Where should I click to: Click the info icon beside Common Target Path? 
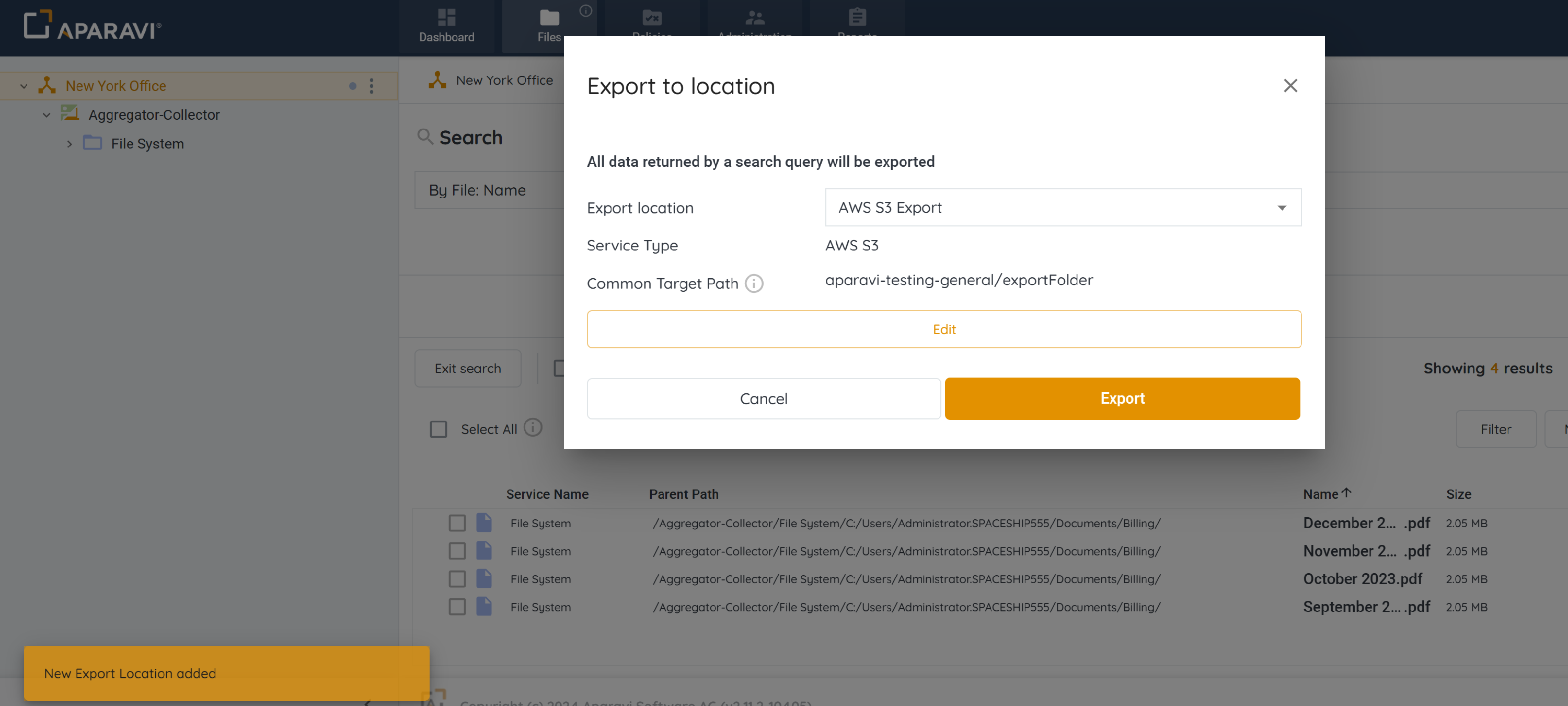pos(754,283)
